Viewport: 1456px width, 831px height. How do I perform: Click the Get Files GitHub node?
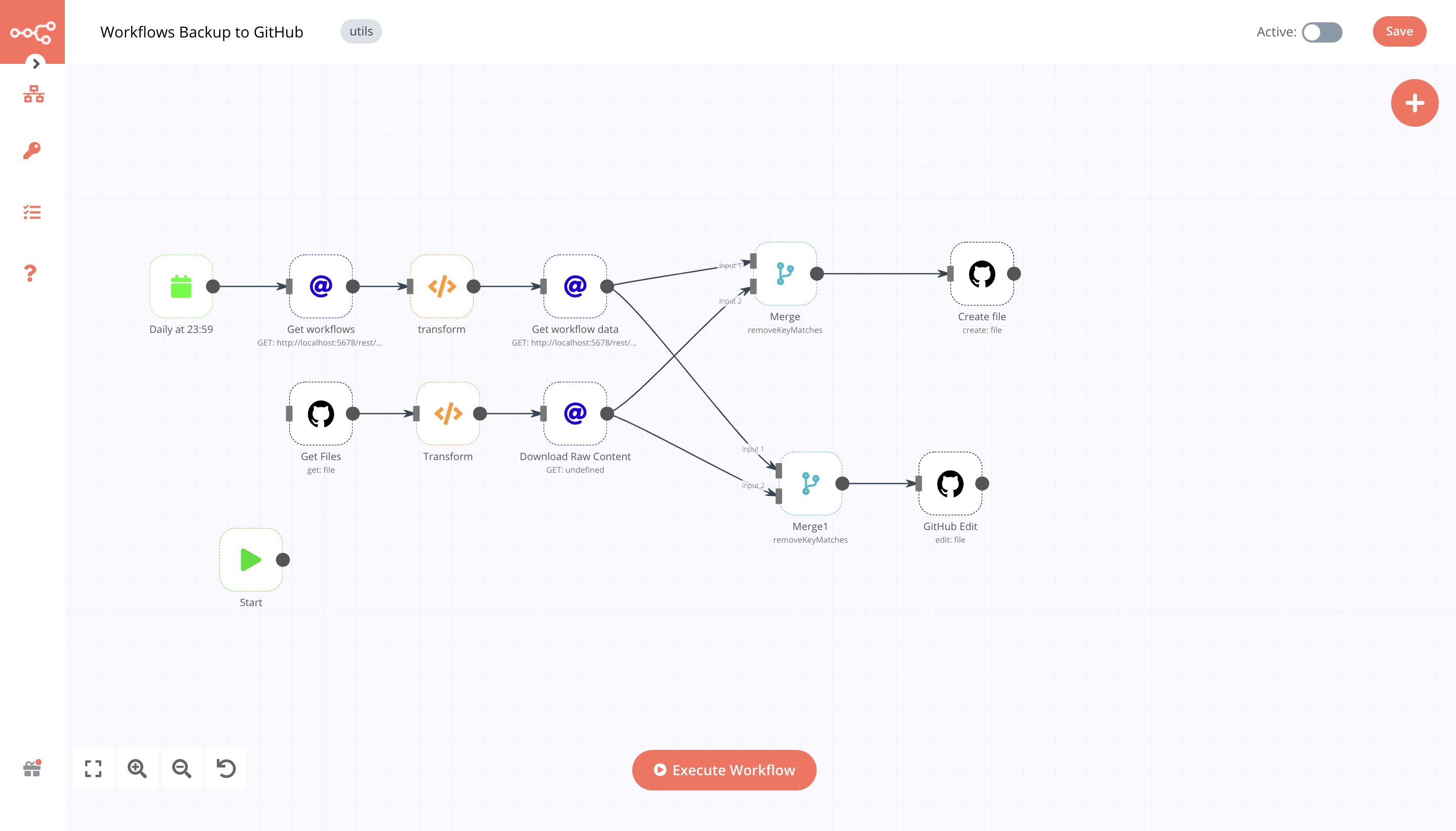(x=321, y=413)
